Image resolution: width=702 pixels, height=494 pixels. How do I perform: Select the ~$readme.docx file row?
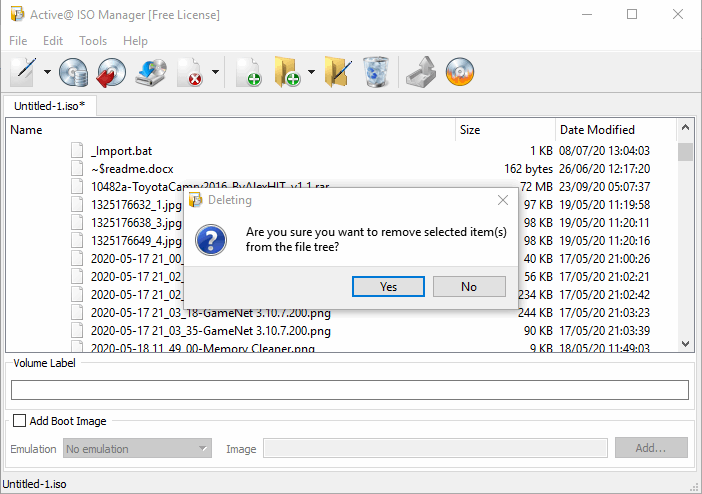click(x=341, y=169)
